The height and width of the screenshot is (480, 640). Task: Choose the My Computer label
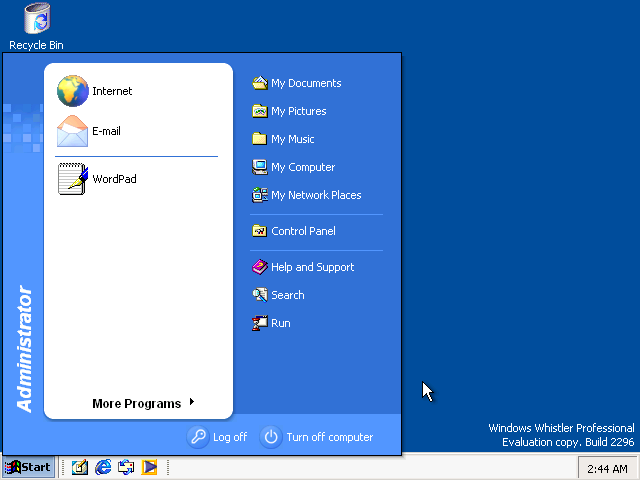303,167
